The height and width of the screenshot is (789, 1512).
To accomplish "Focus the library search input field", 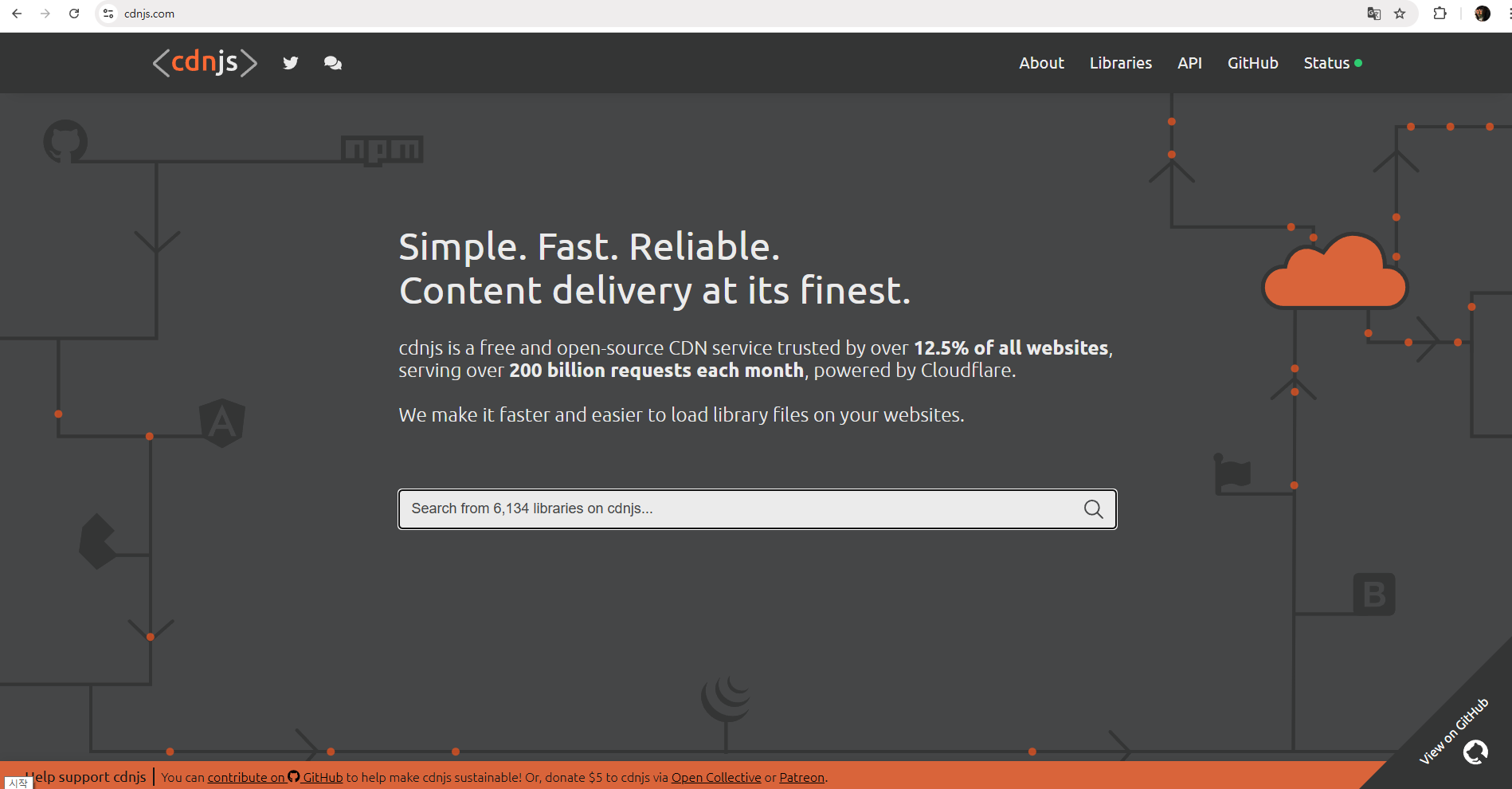I will (758, 509).
